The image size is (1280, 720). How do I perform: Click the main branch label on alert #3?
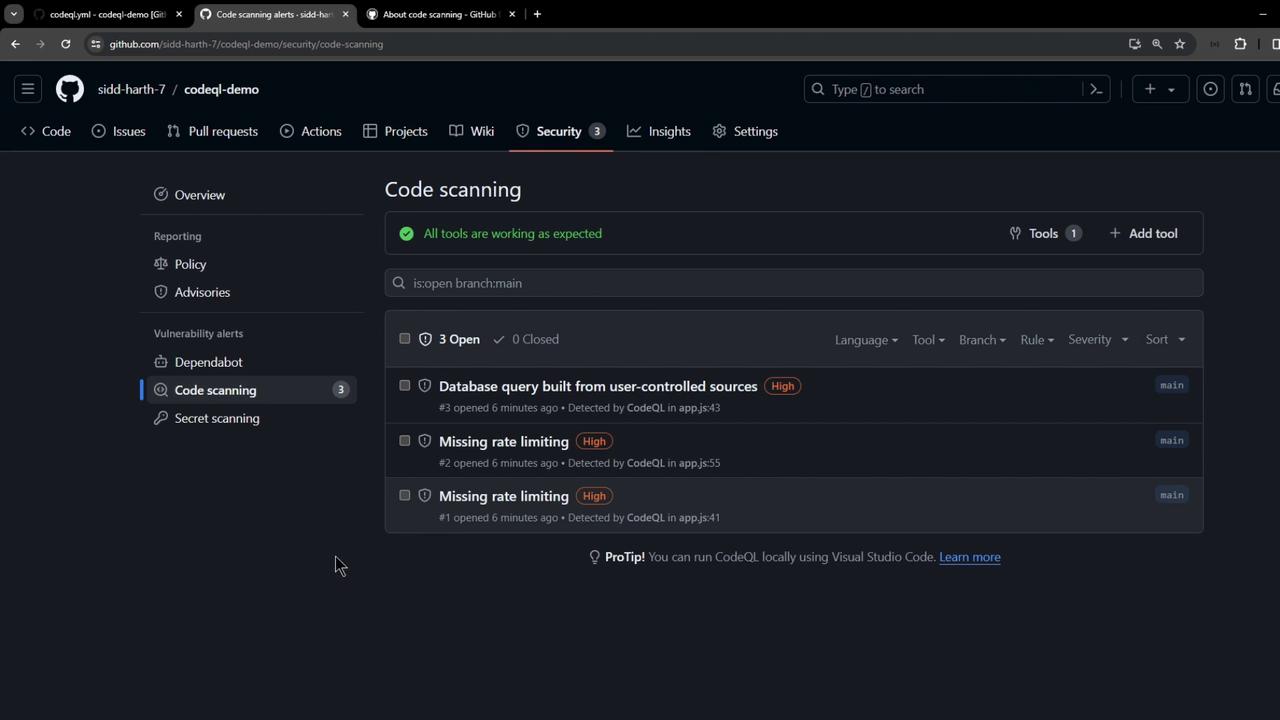click(1172, 385)
